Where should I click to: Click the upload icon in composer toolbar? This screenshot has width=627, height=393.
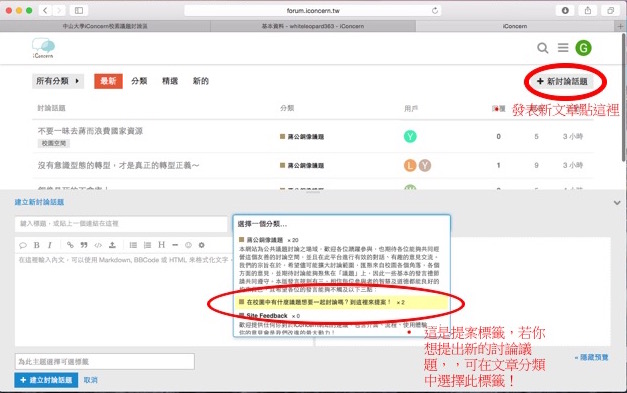coord(112,245)
